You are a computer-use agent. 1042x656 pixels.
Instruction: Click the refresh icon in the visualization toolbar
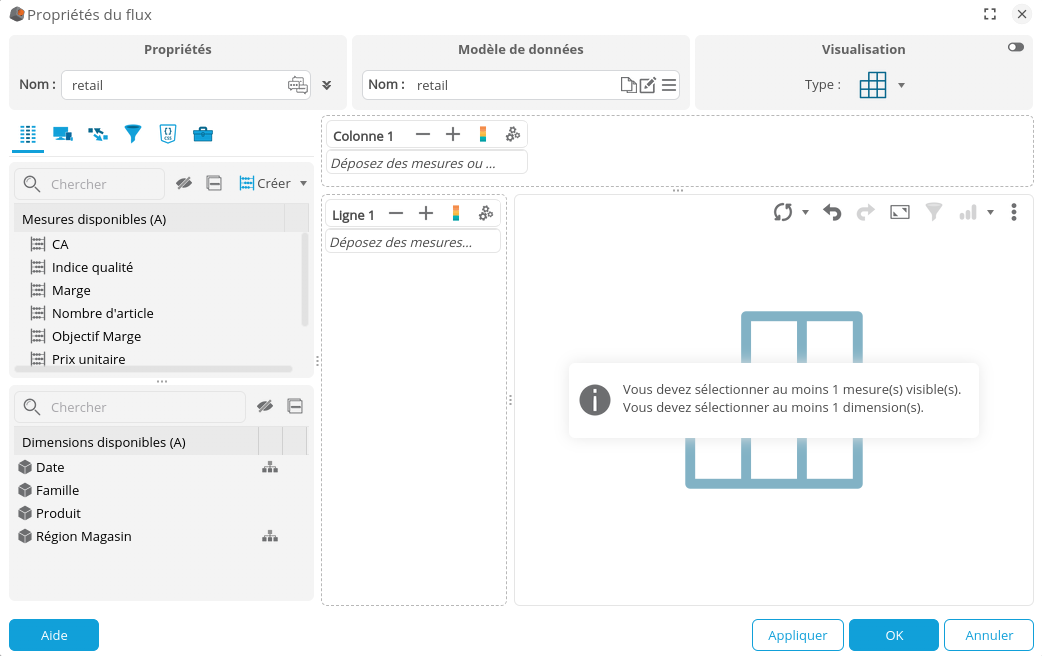tap(787, 212)
